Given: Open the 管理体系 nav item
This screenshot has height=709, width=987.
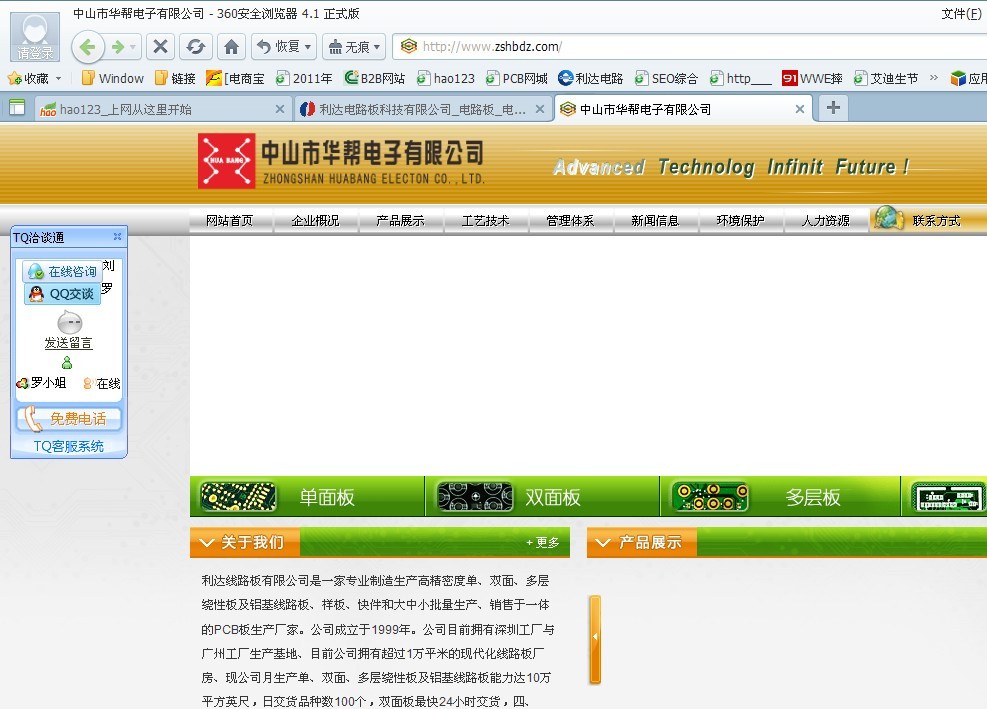Looking at the screenshot, I should [570, 220].
